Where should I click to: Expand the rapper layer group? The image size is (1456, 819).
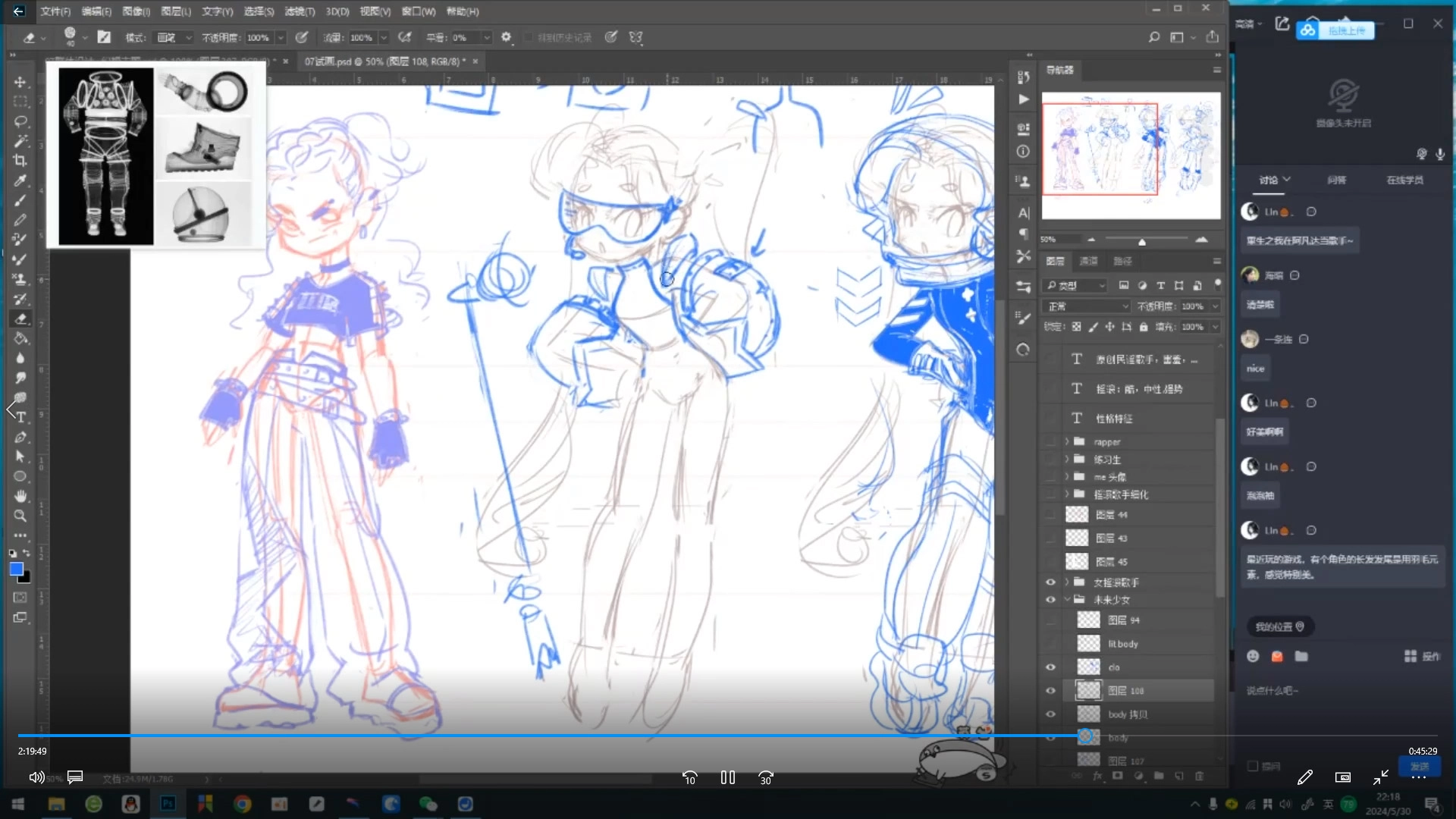point(1067,441)
